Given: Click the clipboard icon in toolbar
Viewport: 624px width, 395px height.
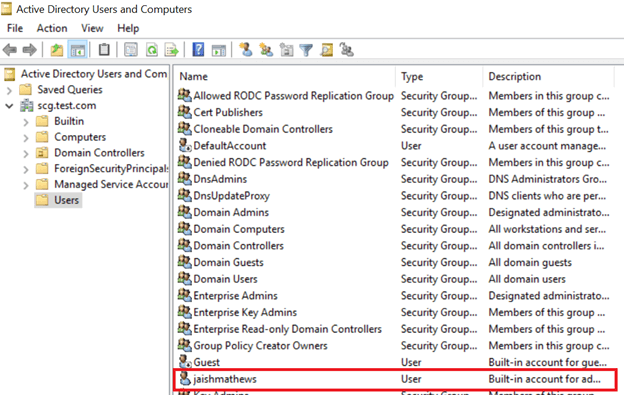Looking at the screenshot, I should (104, 50).
